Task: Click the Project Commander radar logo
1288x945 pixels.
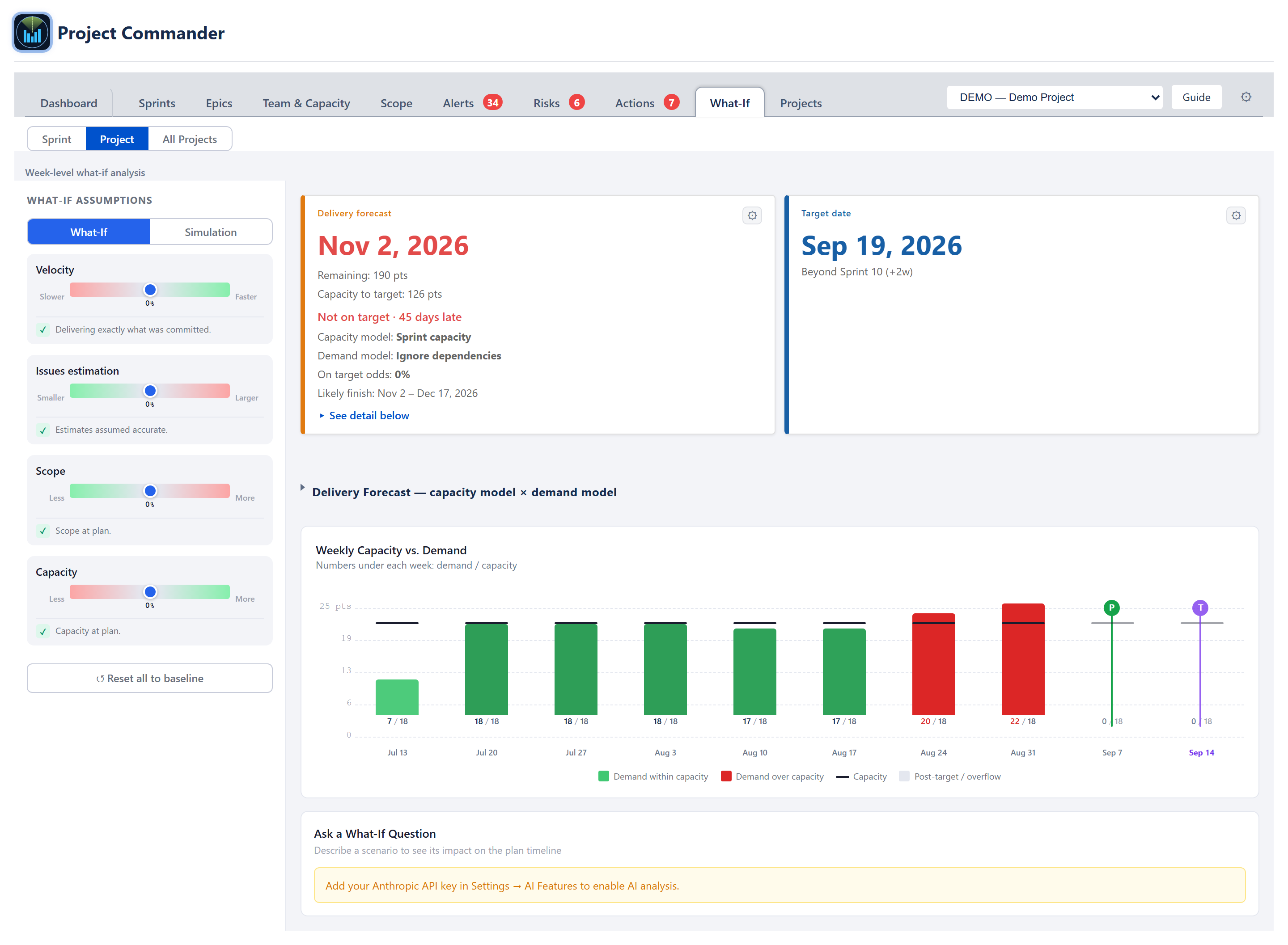Action: [32, 33]
